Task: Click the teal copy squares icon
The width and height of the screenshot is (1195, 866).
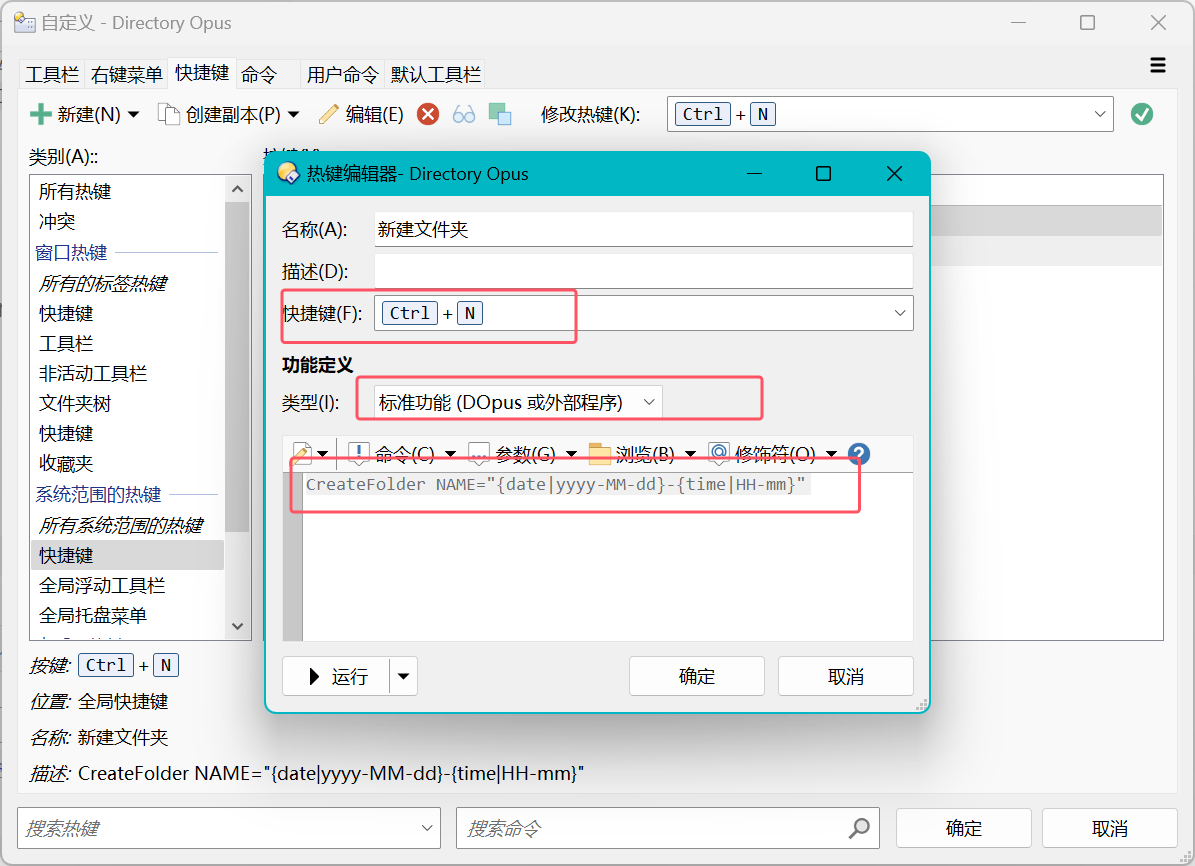Action: point(500,114)
